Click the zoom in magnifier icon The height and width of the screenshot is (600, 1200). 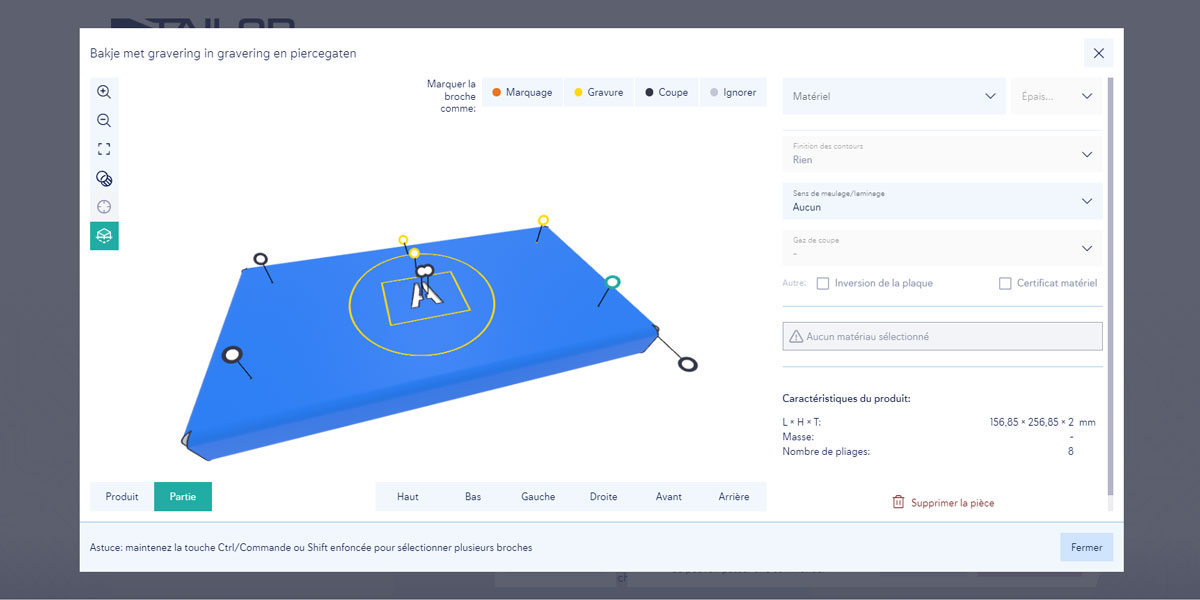[104, 92]
